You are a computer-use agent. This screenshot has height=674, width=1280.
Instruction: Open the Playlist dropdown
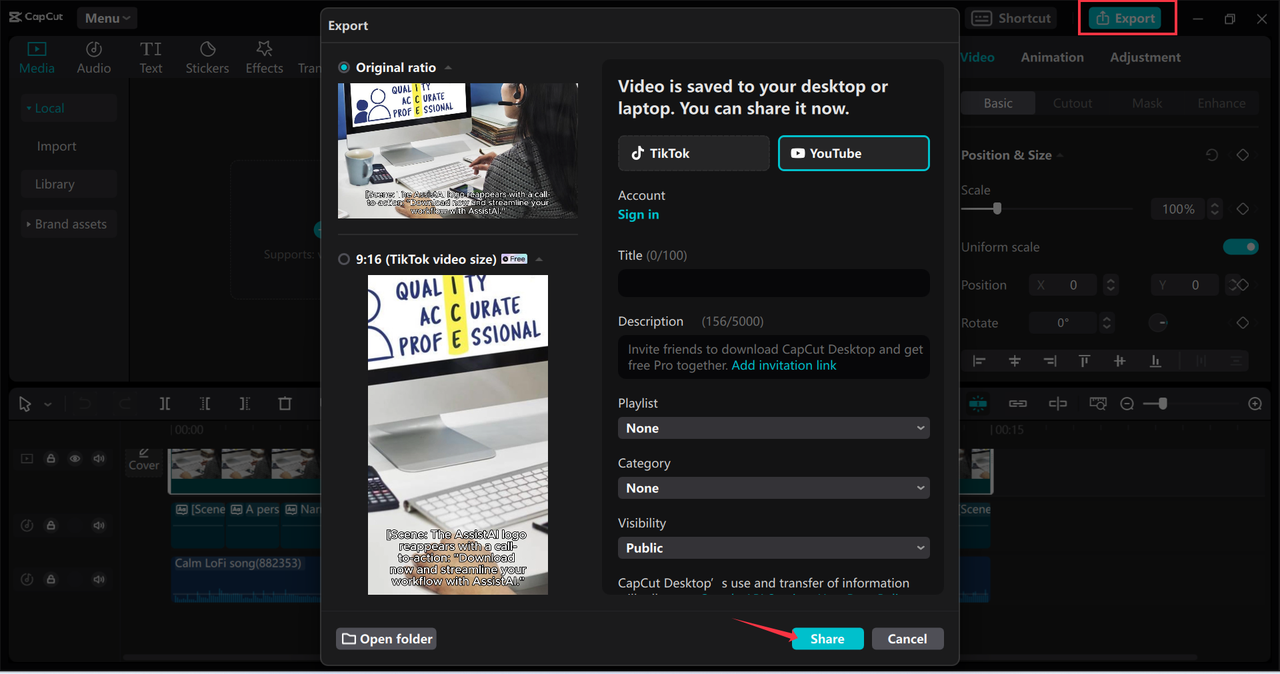[774, 428]
